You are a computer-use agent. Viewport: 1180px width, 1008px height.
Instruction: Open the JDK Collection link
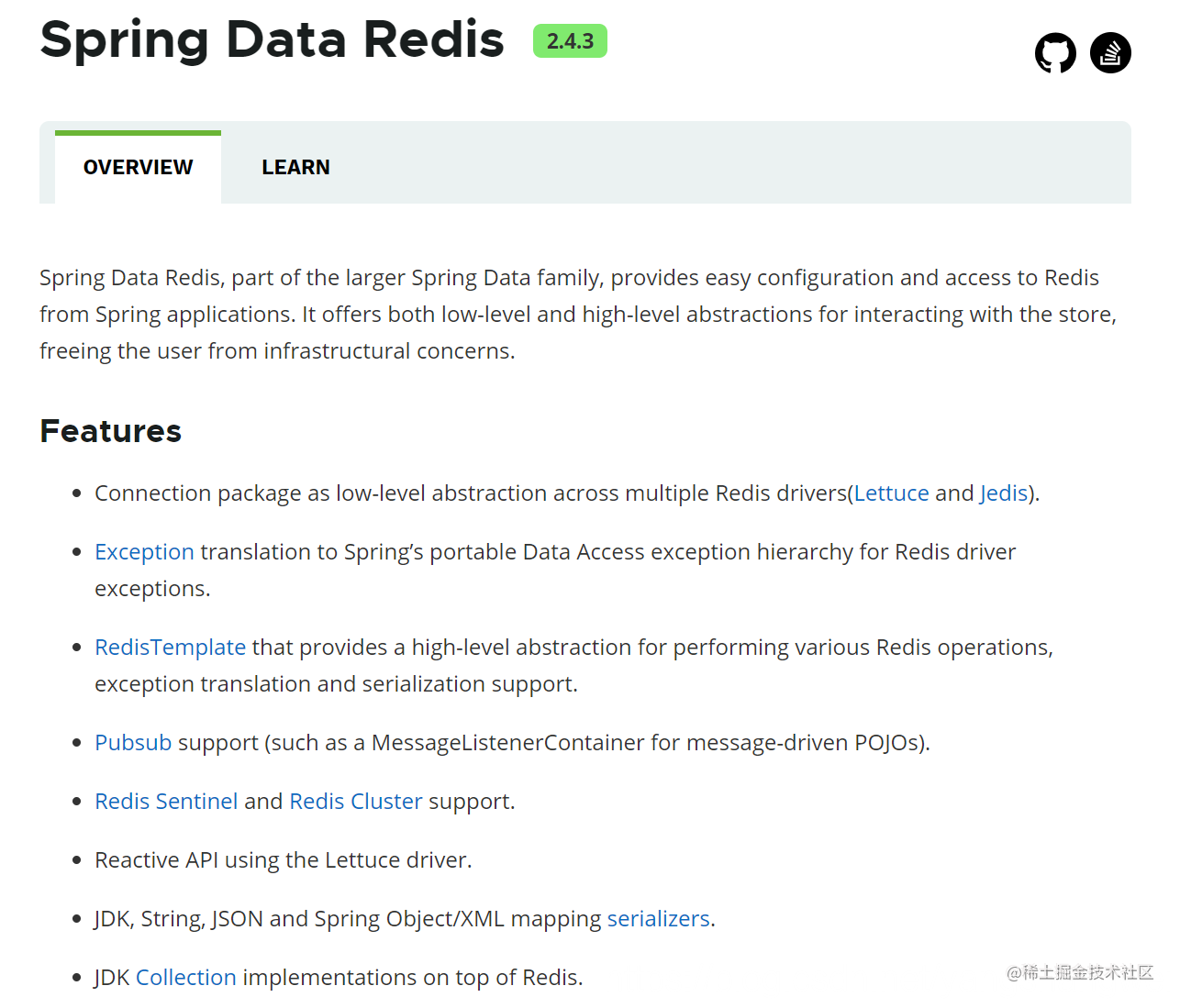tap(186, 977)
